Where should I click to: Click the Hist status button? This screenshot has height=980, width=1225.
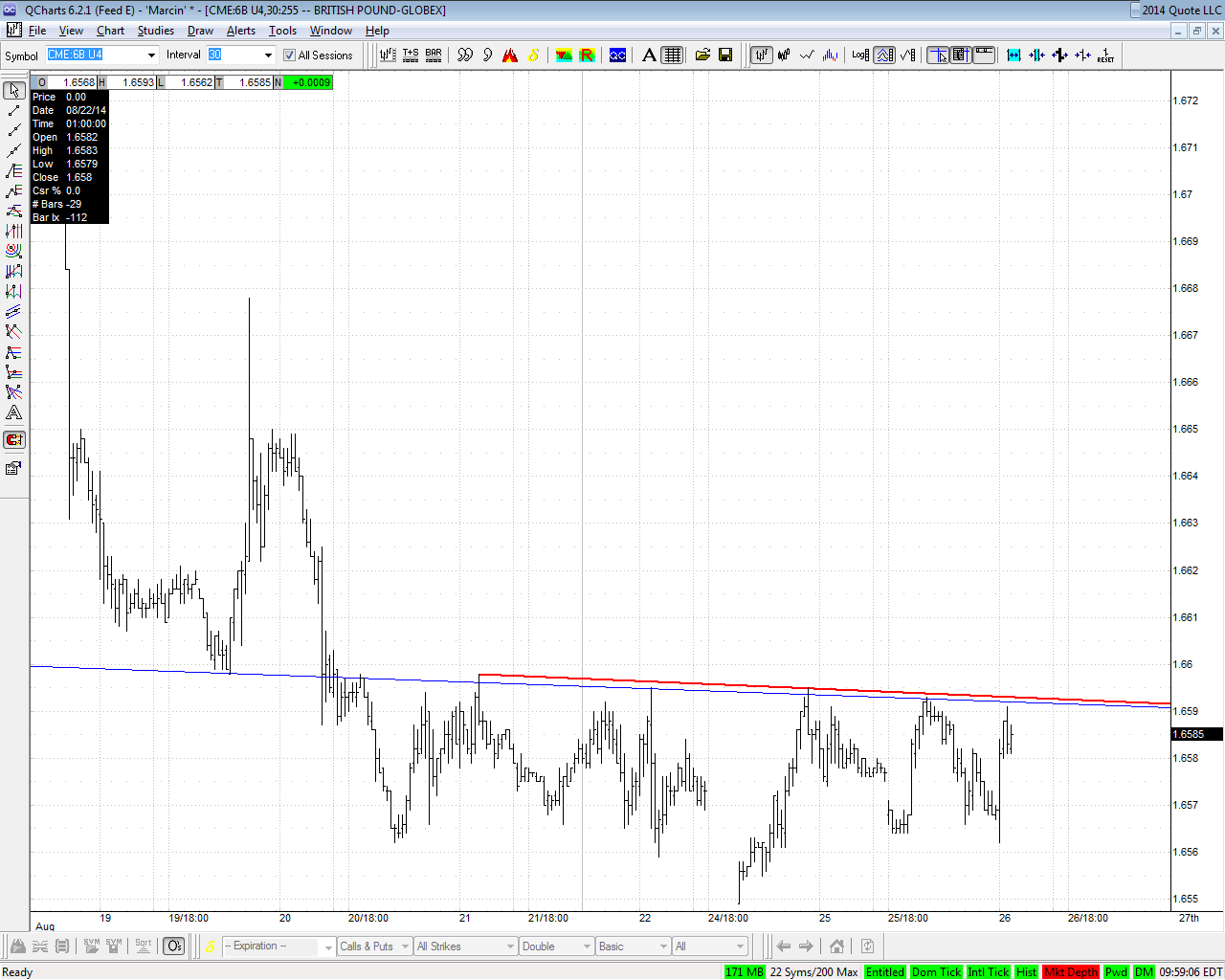(x=1026, y=971)
